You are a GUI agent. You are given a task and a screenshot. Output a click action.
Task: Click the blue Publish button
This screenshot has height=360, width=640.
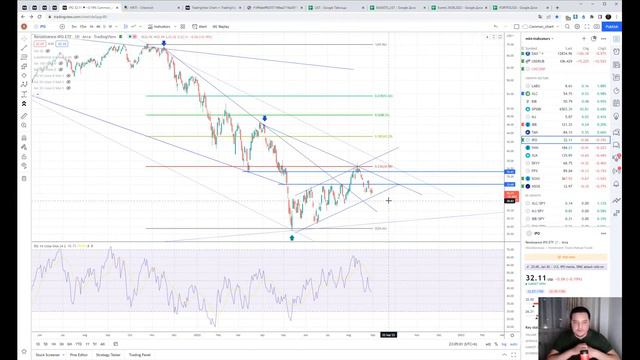[x=611, y=27]
